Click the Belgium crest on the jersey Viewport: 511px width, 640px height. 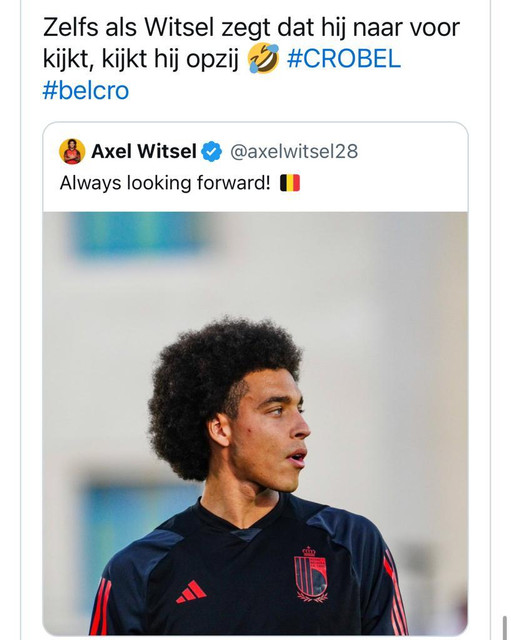[311, 574]
